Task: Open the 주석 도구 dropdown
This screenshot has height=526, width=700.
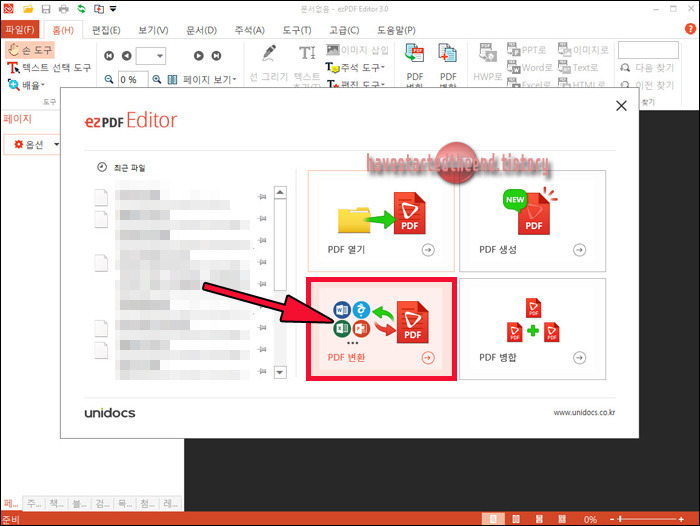Action: (x=355, y=67)
